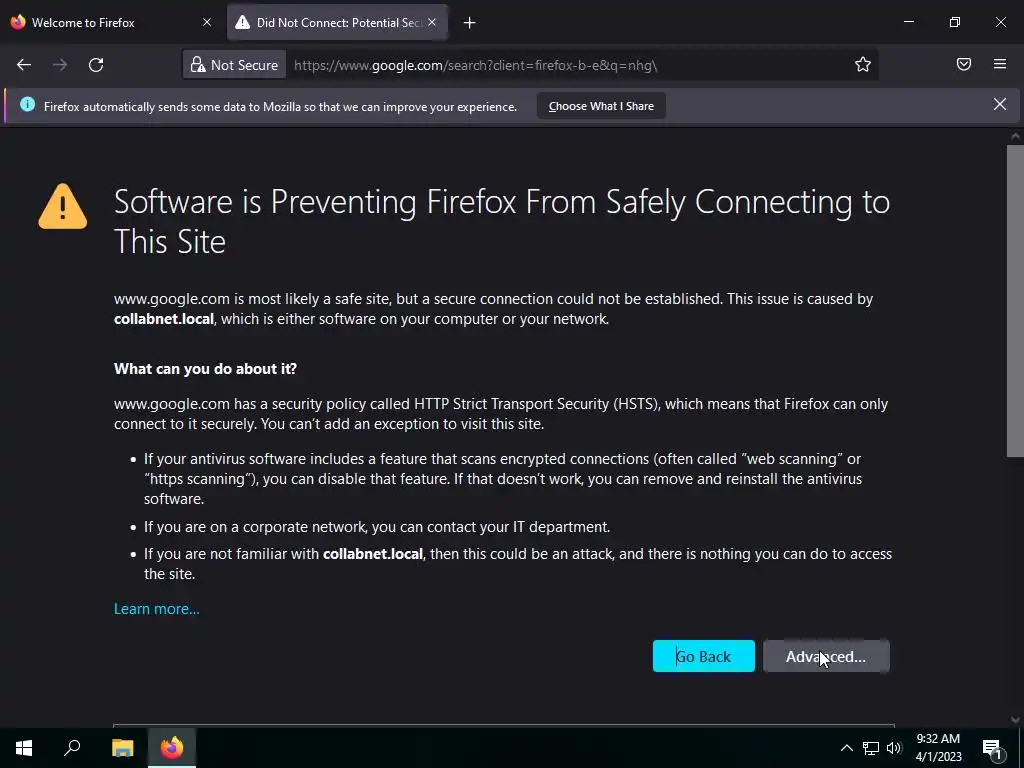Go back using the back arrow
This screenshot has height=768, width=1024.
tap(24, 65)
